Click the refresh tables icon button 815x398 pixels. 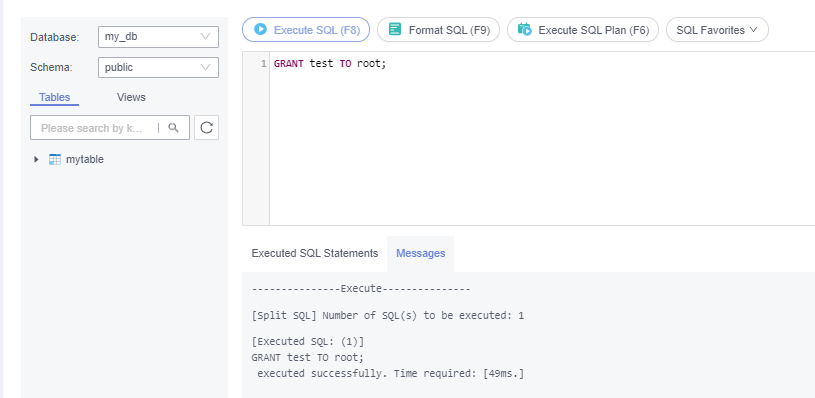click(206, 128)
